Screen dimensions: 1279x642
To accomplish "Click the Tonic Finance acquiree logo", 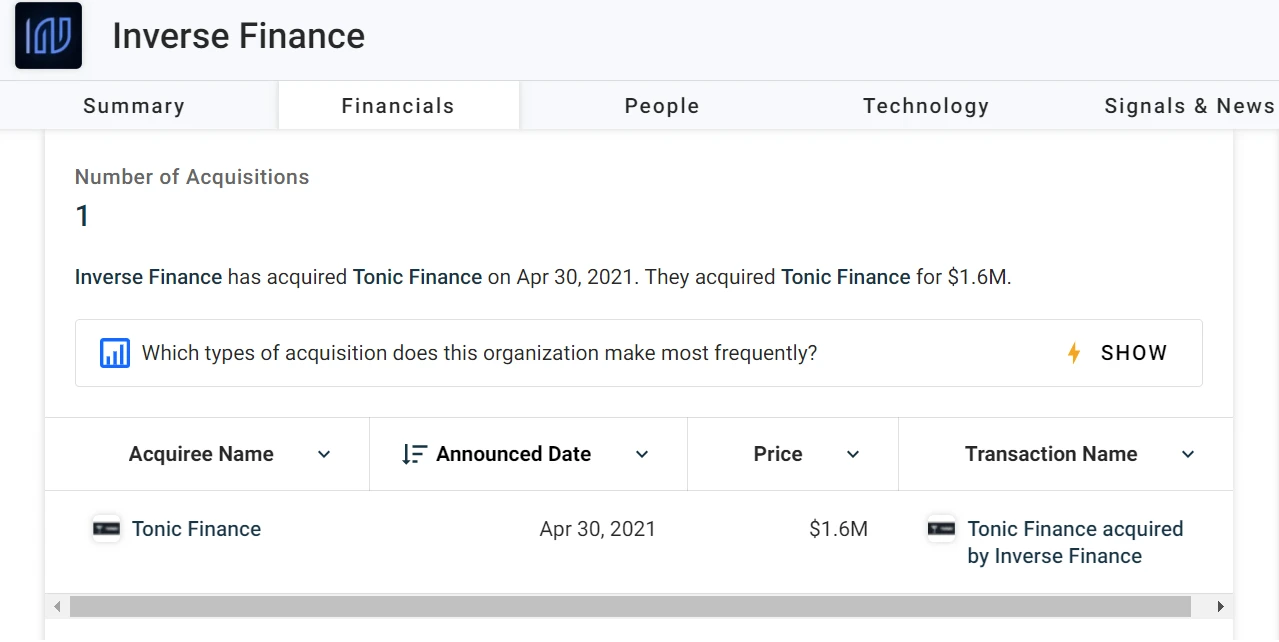I will (x=106, y=529).
